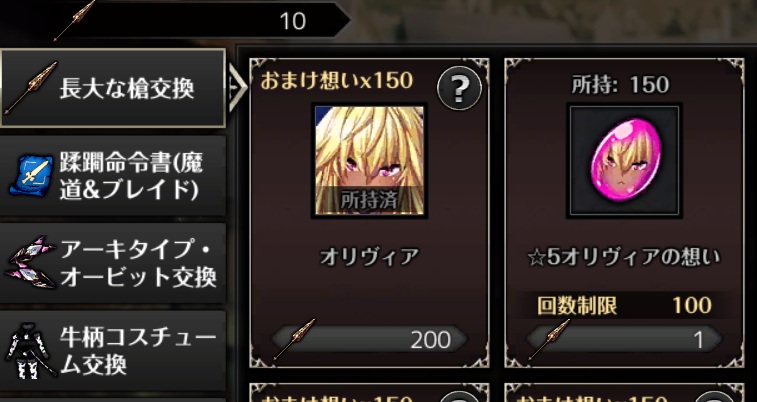Click the 1 spear cost exchange button

[624, 341]
